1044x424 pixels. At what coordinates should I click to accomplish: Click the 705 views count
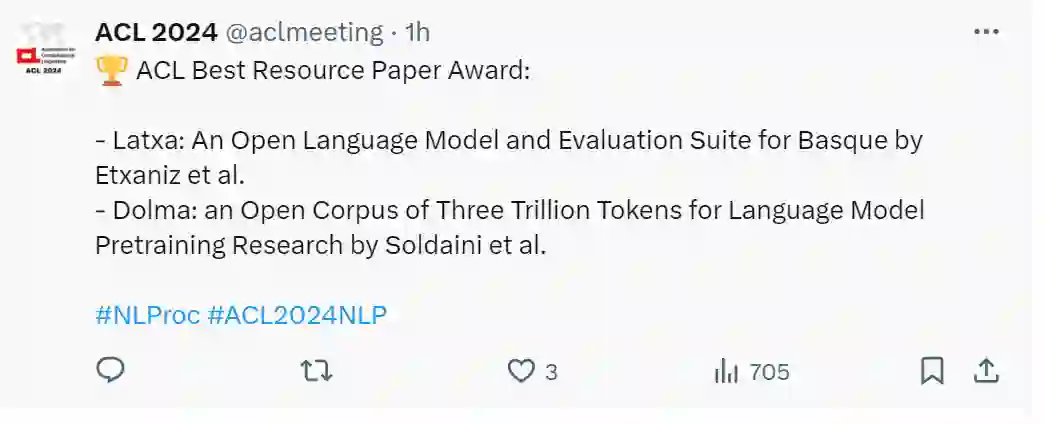[x=768, y=372]
